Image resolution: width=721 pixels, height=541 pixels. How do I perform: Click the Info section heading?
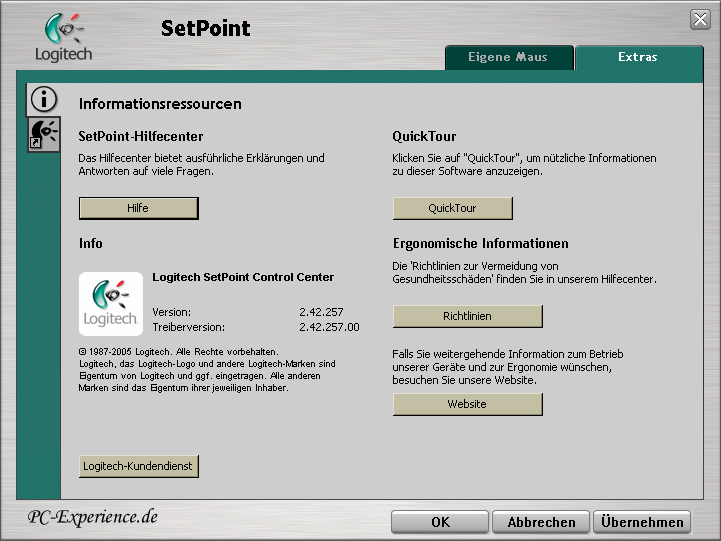91,244
